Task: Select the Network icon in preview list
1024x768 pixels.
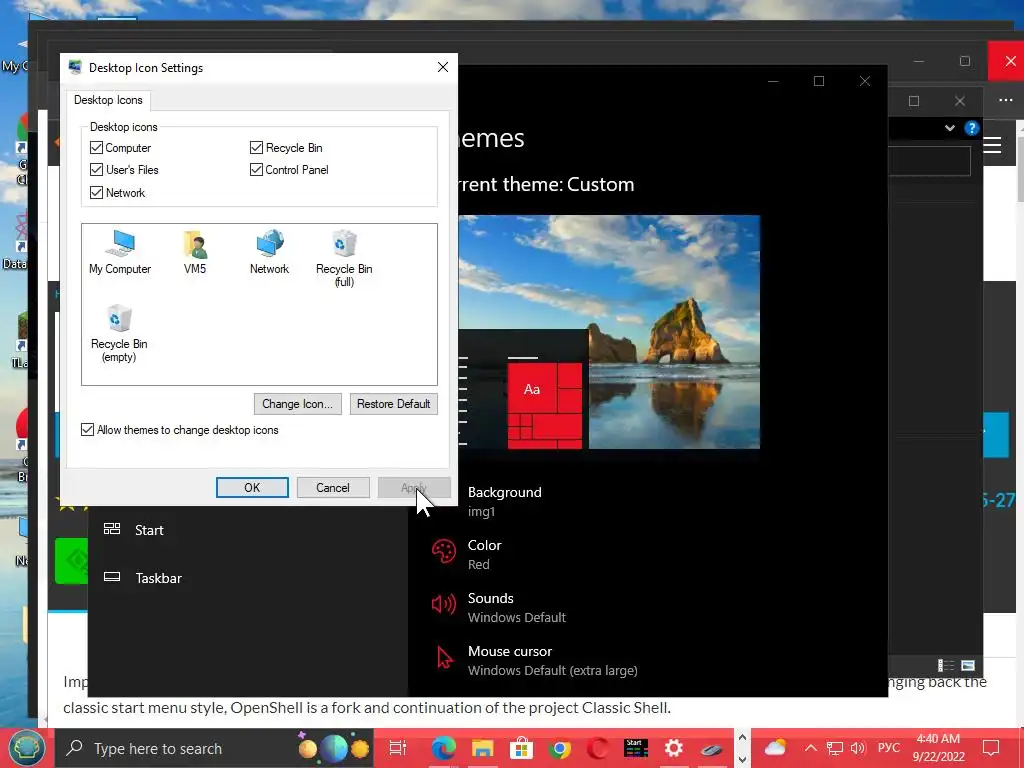Action: pos(269,252)
